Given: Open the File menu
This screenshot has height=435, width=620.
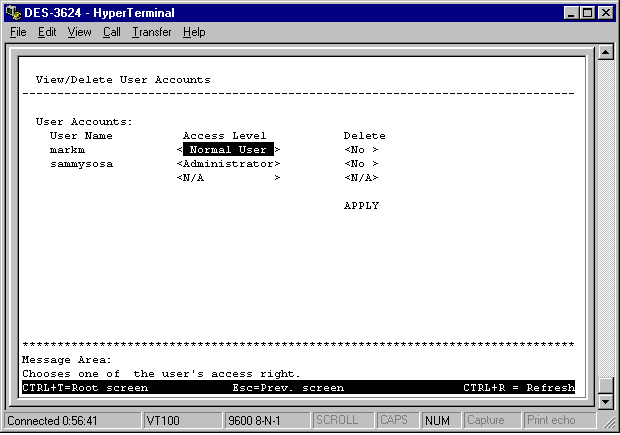Looking at the screenshot, I should pyautogui.click(x=18, y=32).
